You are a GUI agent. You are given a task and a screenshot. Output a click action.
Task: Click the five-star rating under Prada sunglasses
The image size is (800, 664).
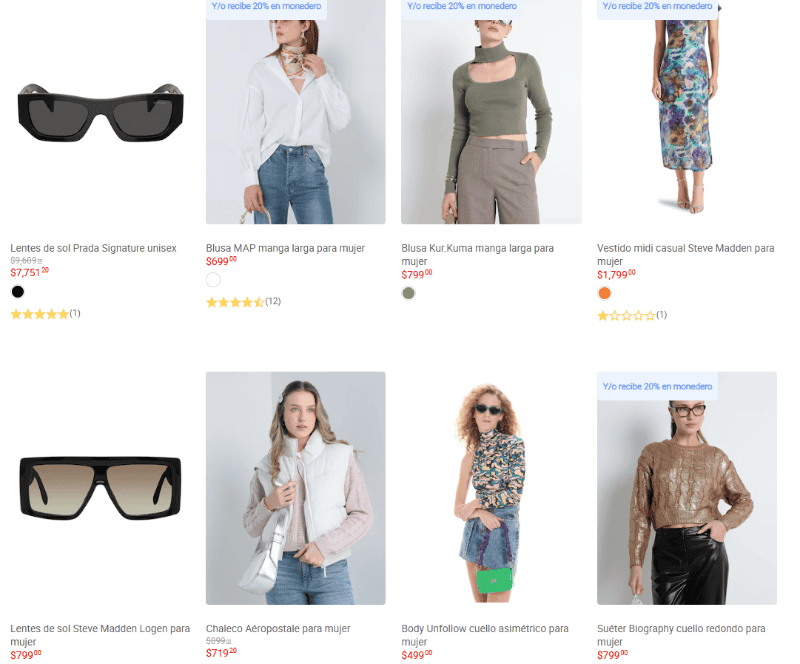40,314
